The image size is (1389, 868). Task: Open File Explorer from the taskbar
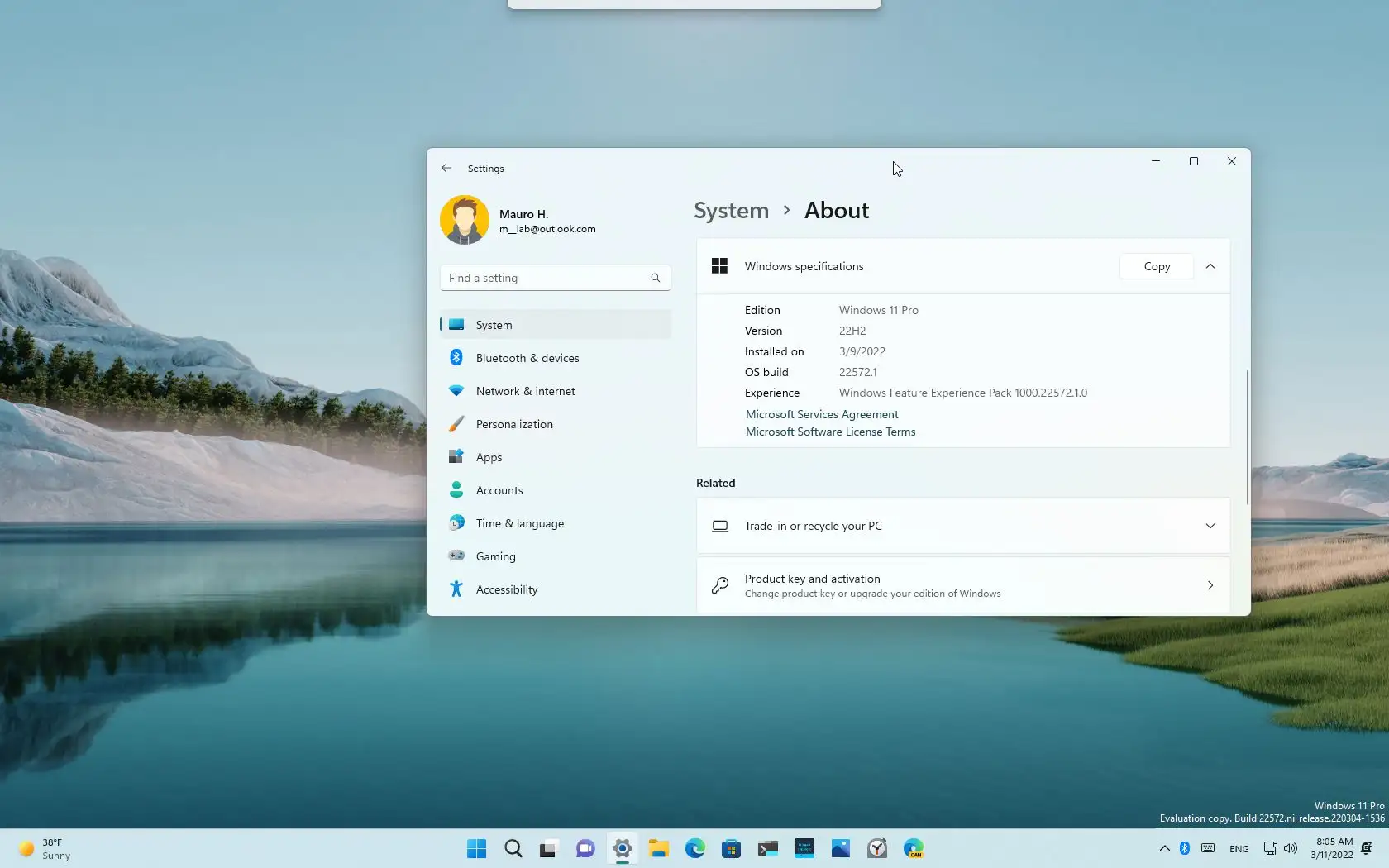point(658,848)
